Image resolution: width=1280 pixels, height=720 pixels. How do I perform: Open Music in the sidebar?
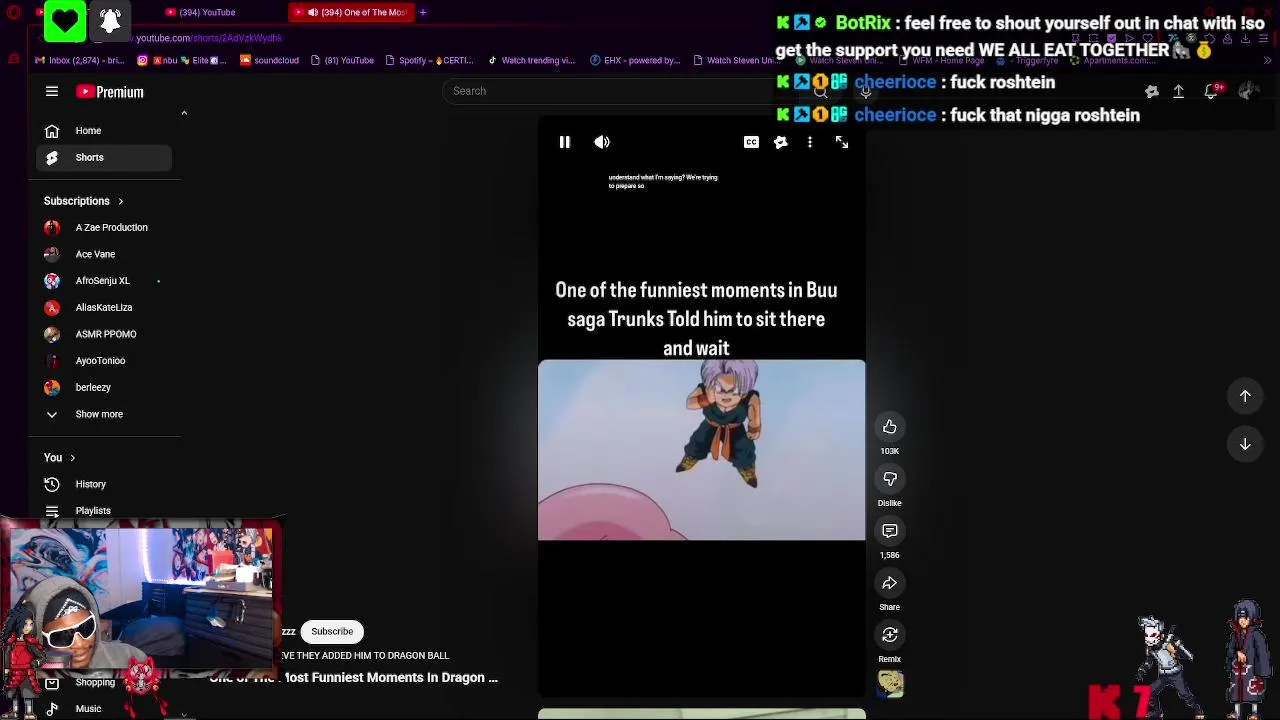[x=88, y=709]
